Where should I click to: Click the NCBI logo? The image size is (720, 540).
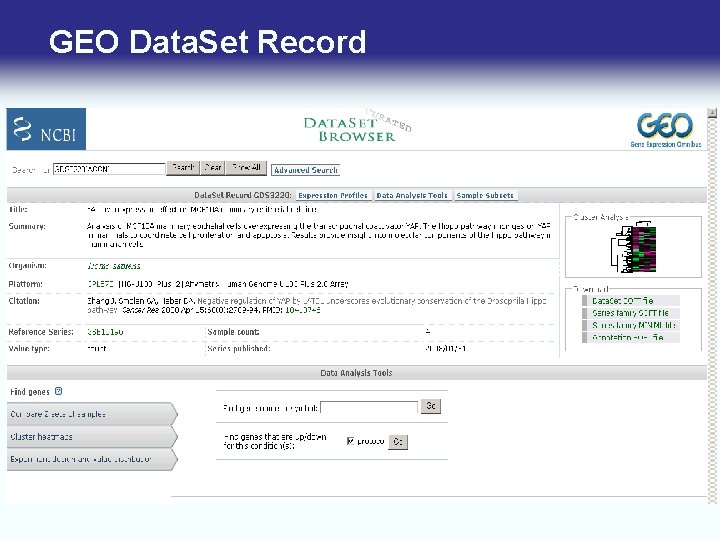pos(46,129)
